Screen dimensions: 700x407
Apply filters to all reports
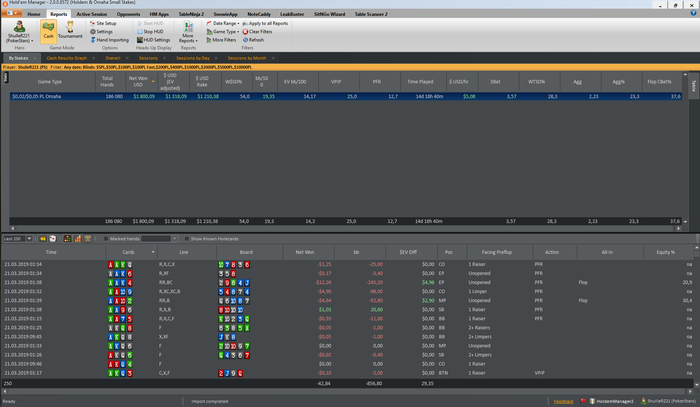(x=265, y=23)
